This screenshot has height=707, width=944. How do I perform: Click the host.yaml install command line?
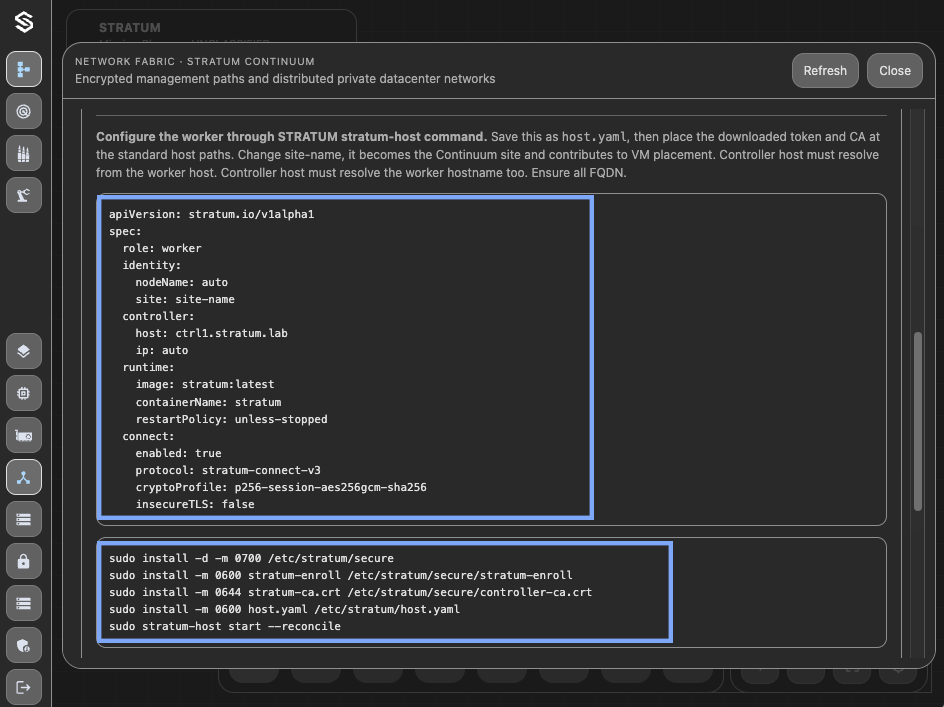pos(284,609)
